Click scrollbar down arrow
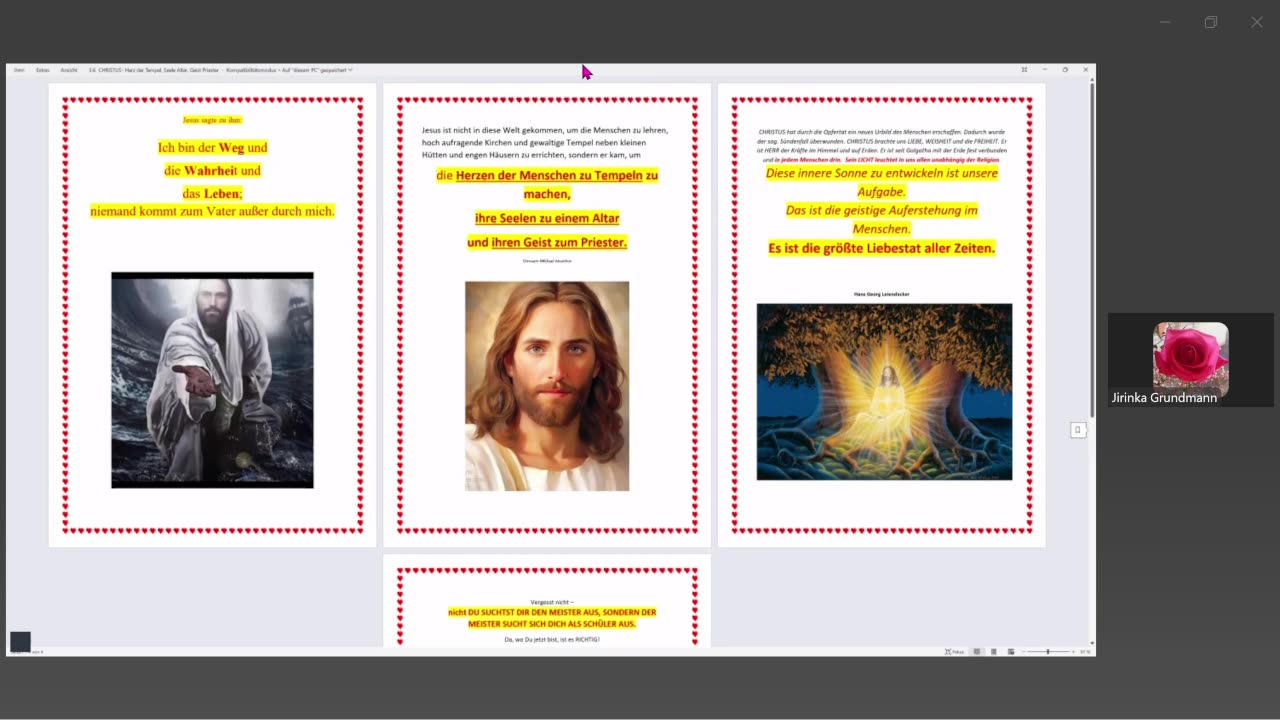This screenshot has width=1280, height=720. (1092, 643)
